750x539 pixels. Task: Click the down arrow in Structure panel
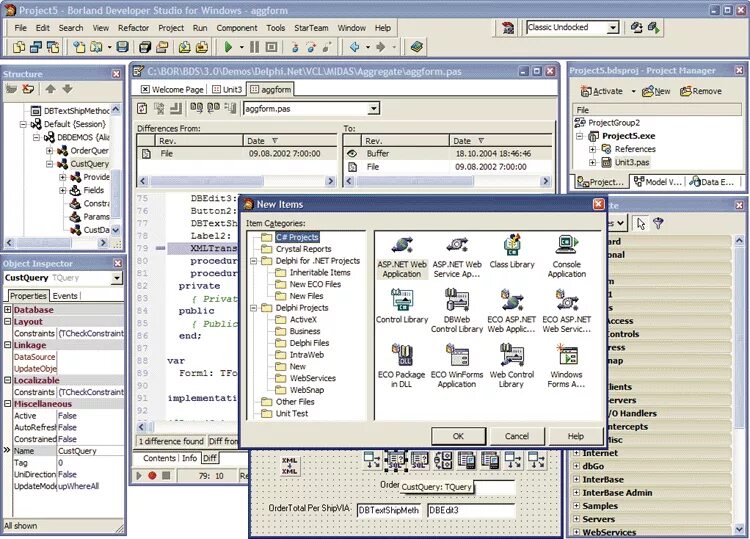coord(67,89)
